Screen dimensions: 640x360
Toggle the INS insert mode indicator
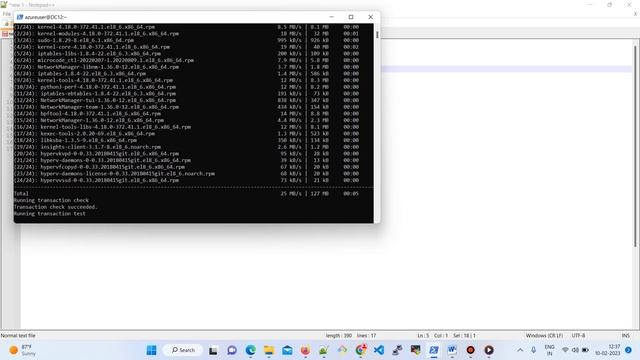click(626, 336)
